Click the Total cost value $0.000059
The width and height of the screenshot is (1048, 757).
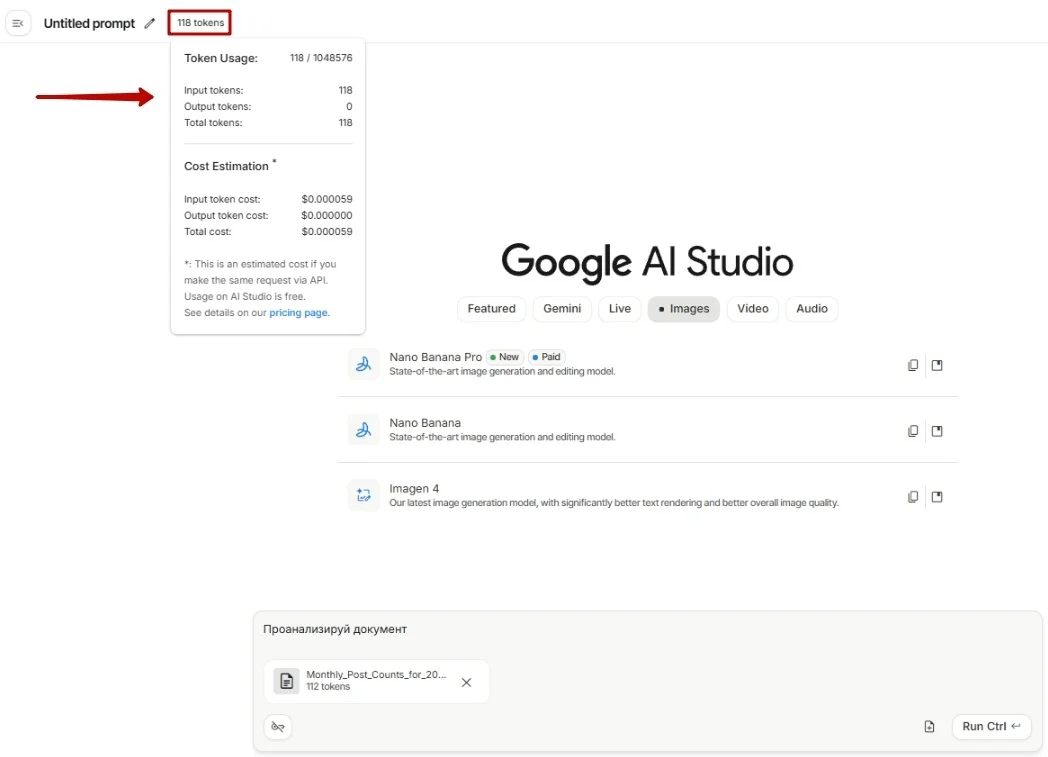(x=327, y=231)
